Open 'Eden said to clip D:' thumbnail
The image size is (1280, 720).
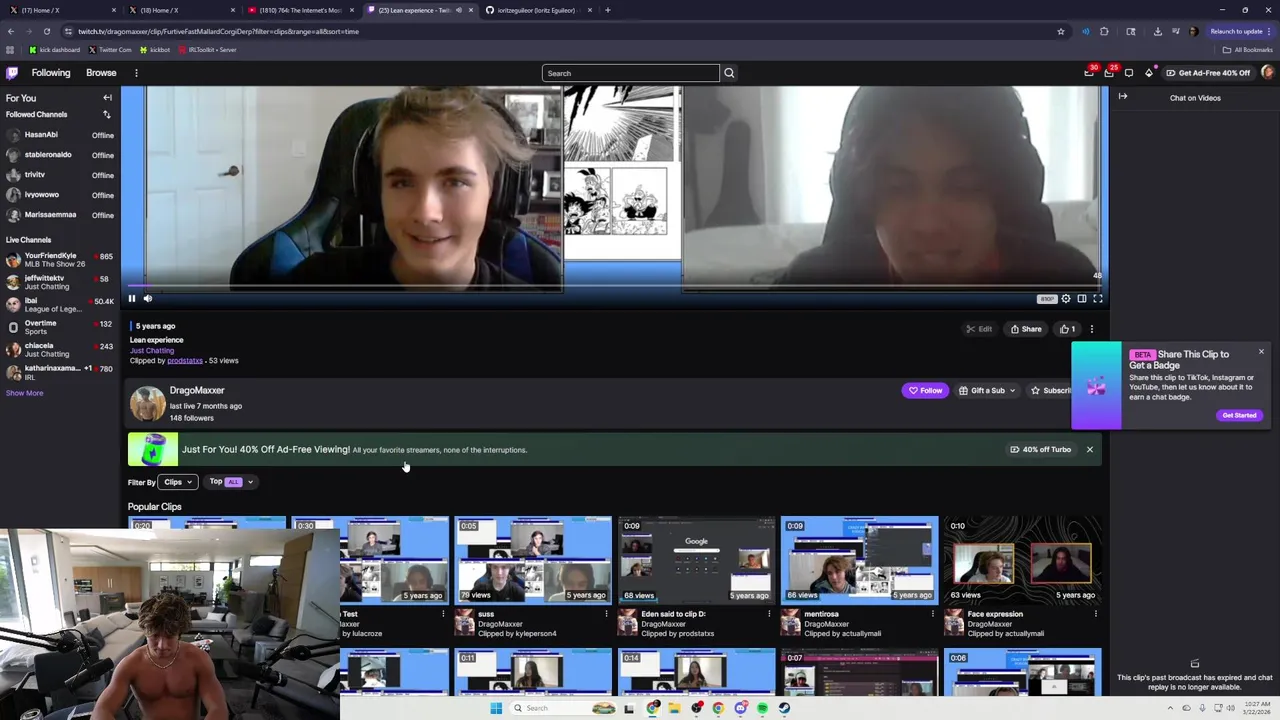coord(696,560)
